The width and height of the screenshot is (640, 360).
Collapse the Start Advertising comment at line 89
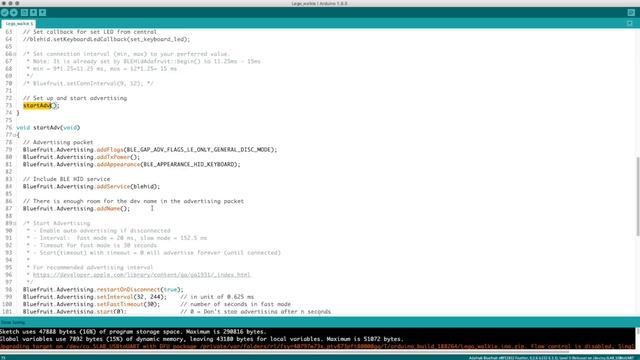[x=15, y=224]
